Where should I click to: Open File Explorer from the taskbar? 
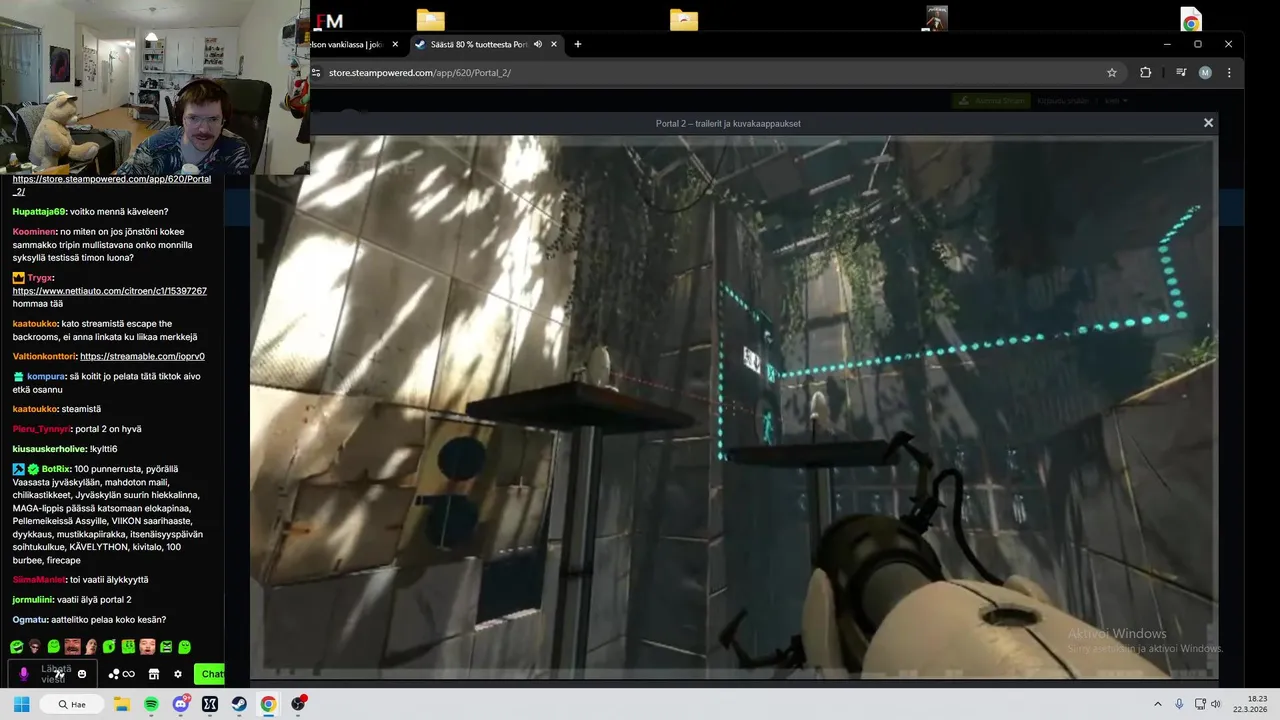coord(122,704)
